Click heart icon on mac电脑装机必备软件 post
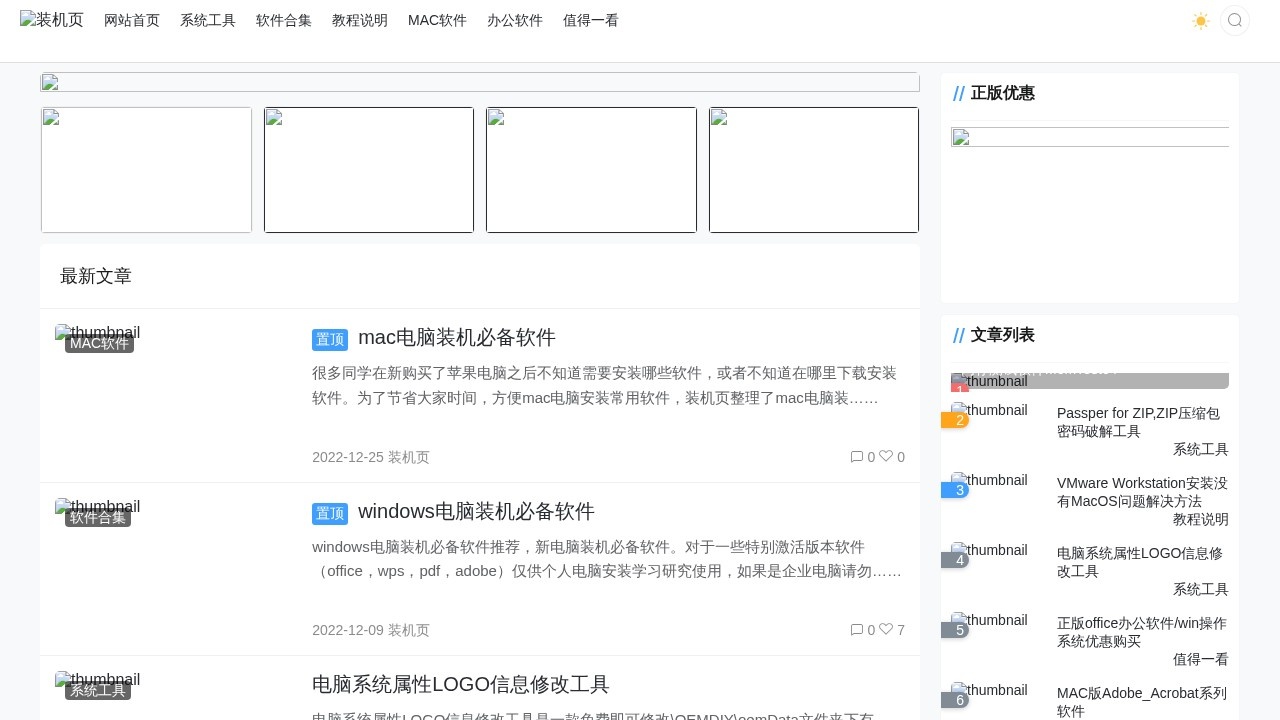The image size is (1280, 720). (886, 457)
